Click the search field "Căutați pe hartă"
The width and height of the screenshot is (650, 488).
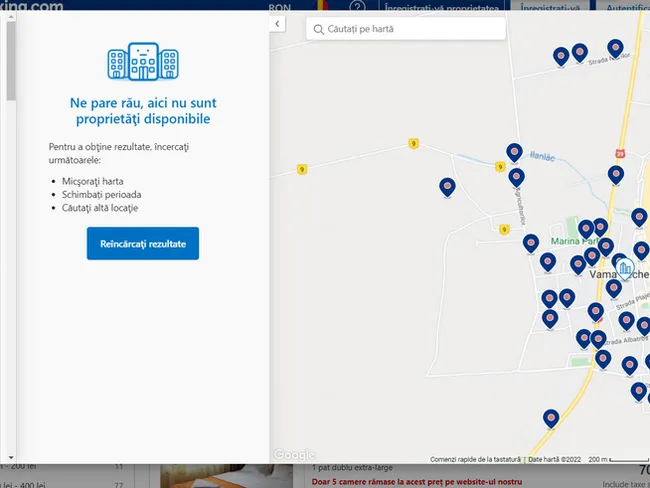[410, 29]
